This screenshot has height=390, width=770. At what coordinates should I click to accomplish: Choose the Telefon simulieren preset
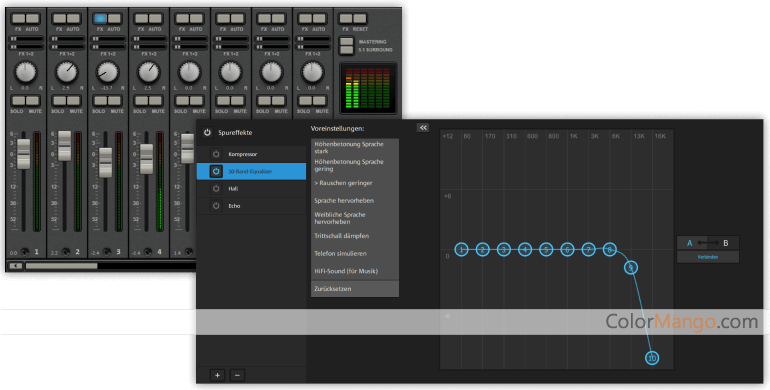tap(355, 253)
